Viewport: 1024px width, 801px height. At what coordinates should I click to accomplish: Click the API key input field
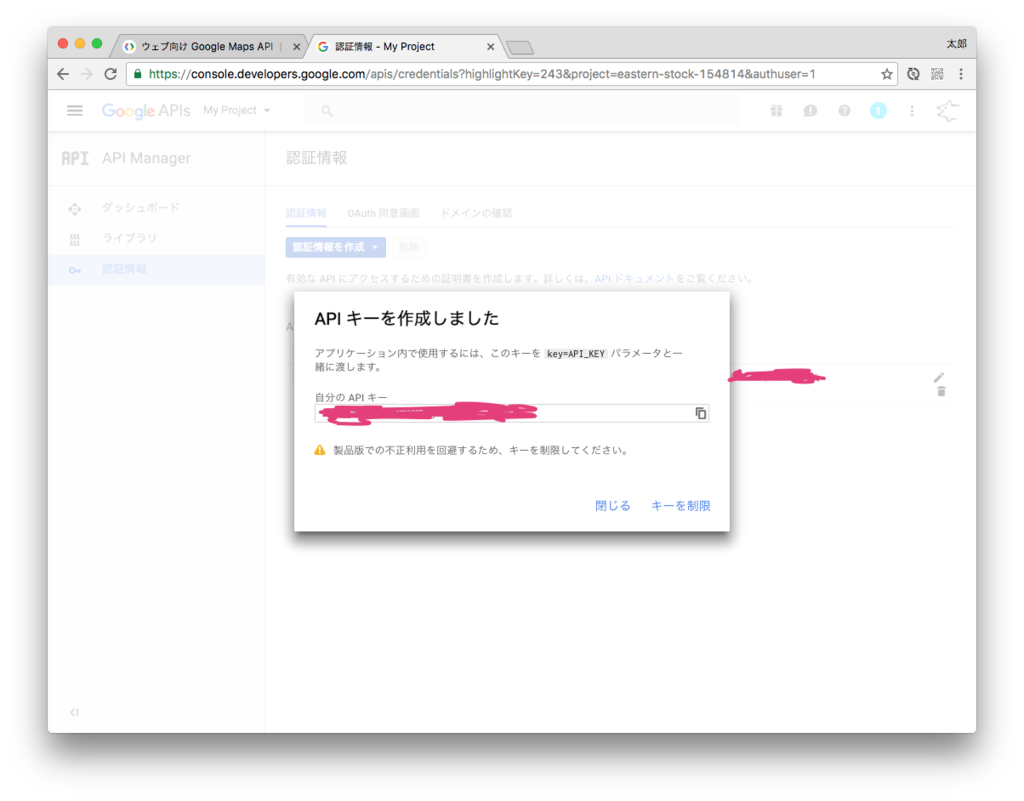click(x=500, y=413)
